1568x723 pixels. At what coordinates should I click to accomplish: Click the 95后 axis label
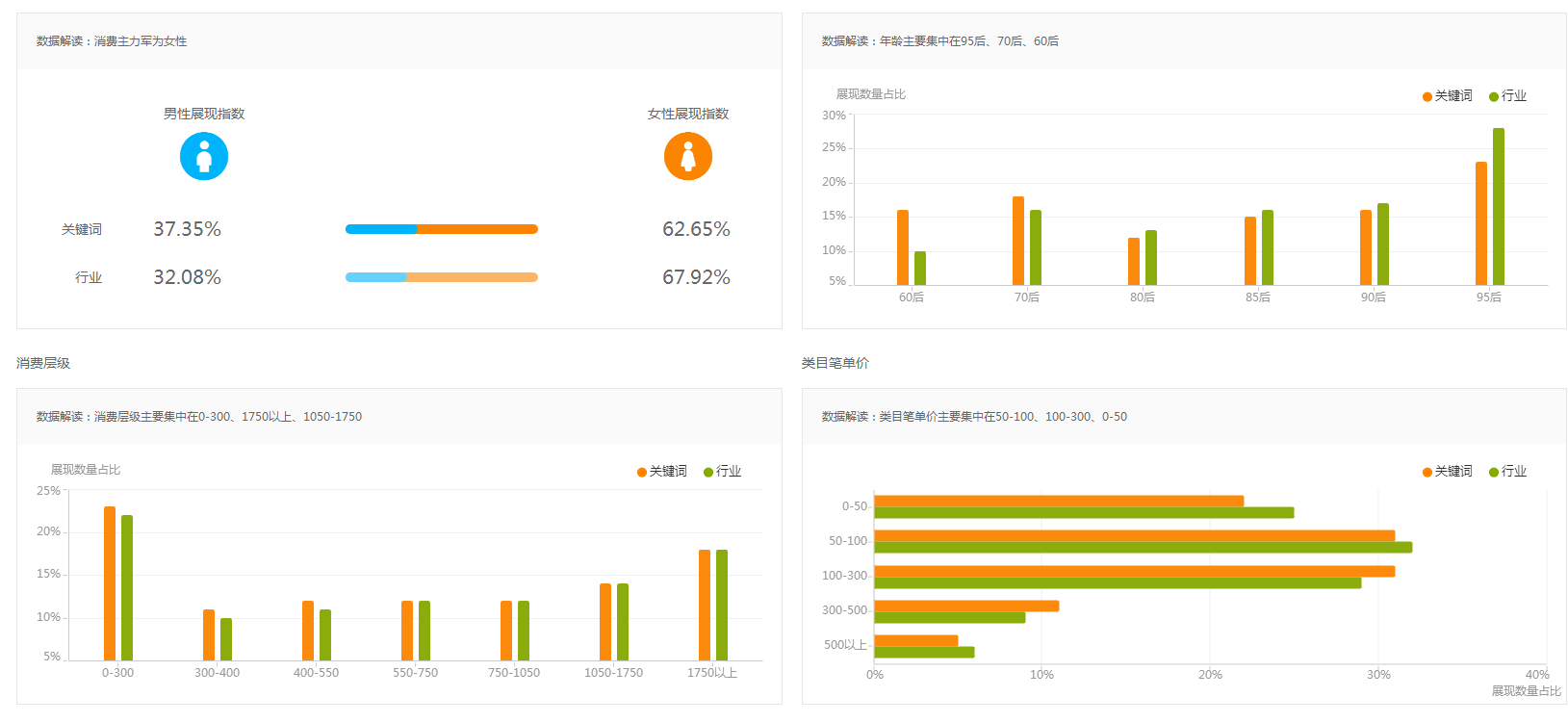pos(1489,297)
